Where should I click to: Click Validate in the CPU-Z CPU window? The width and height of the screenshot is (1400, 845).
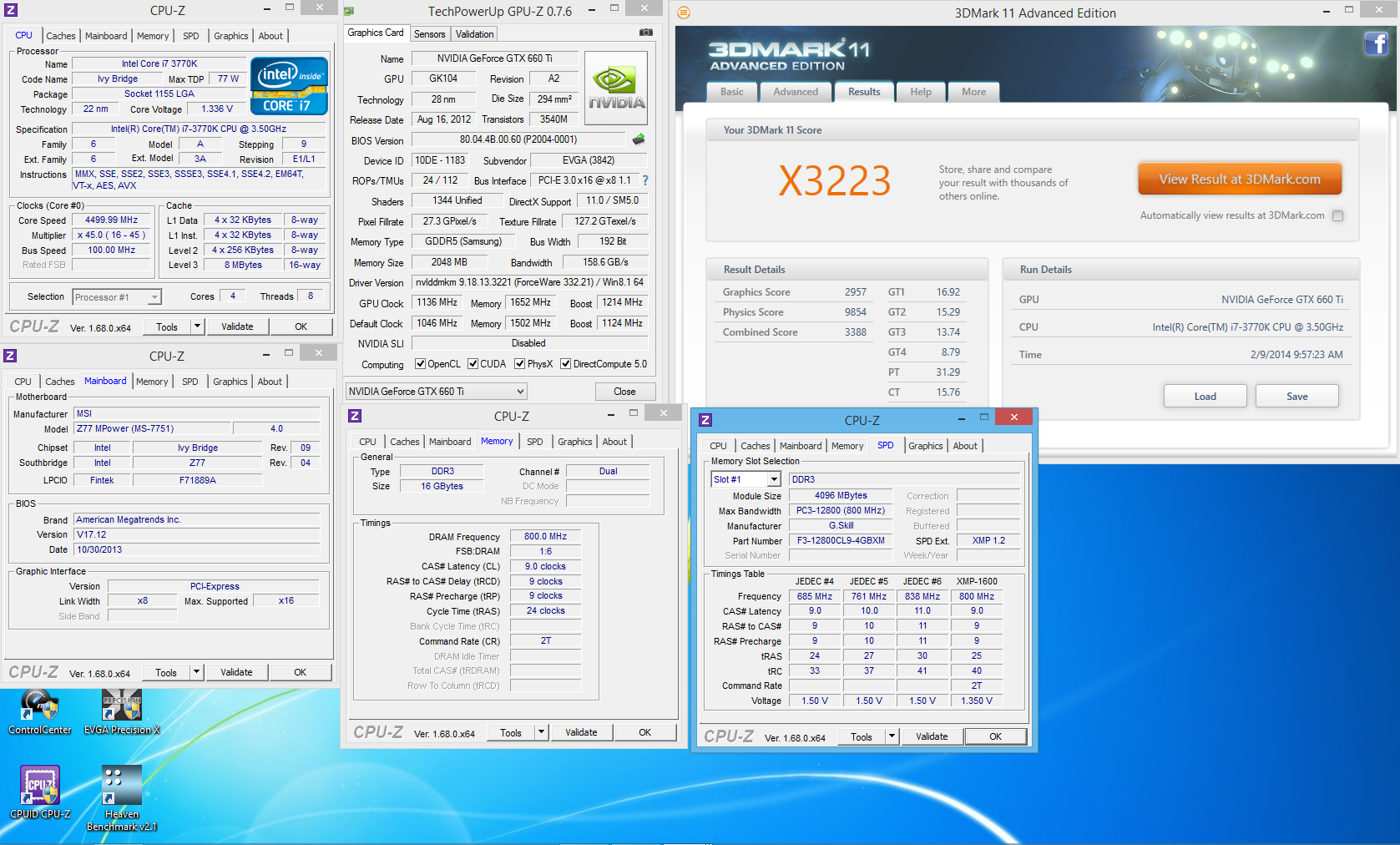[x=237, y=326]
